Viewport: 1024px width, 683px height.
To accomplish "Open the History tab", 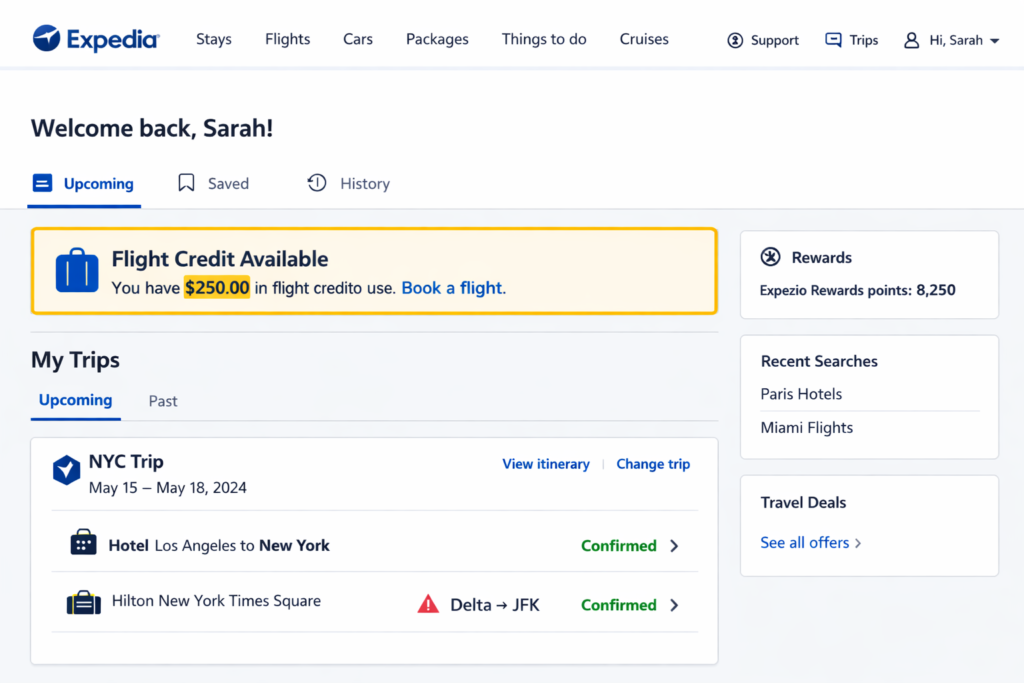I will coord(348,184).
